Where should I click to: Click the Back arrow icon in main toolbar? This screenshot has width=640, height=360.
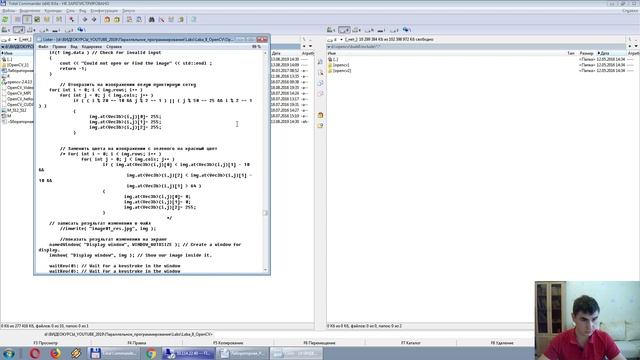point(84,19)
